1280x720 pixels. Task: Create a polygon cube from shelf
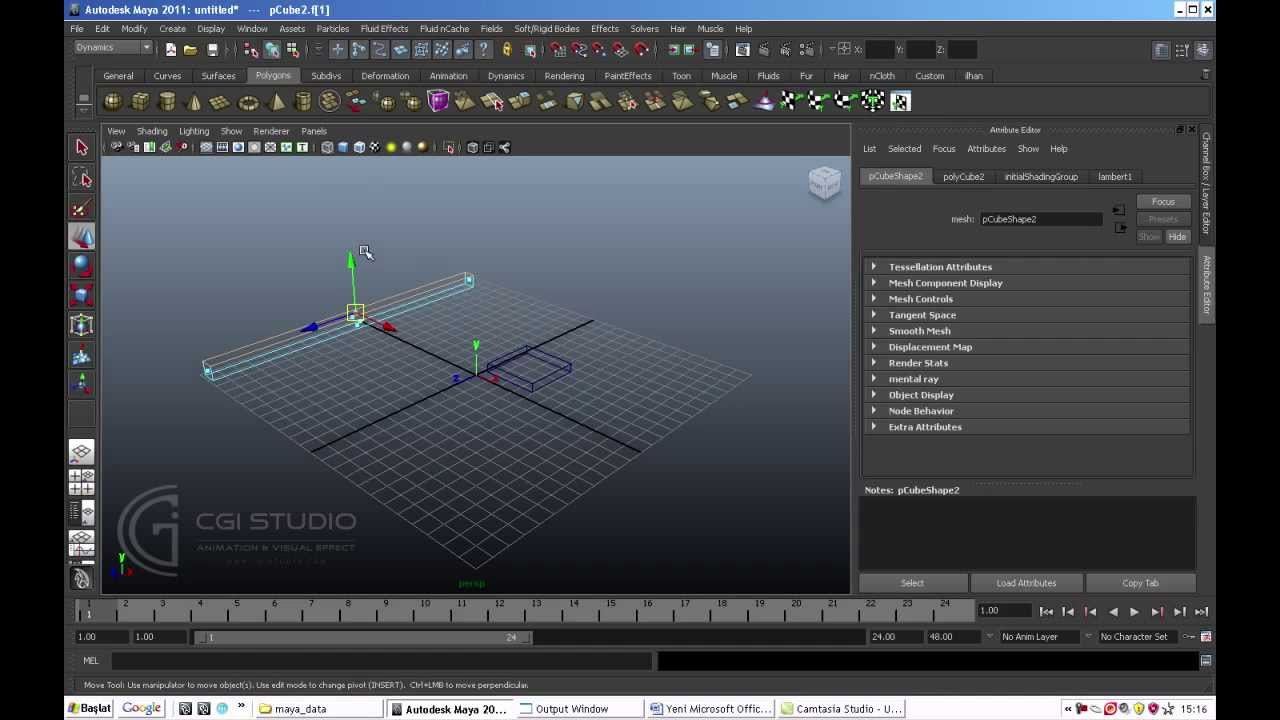coord(140,101)
